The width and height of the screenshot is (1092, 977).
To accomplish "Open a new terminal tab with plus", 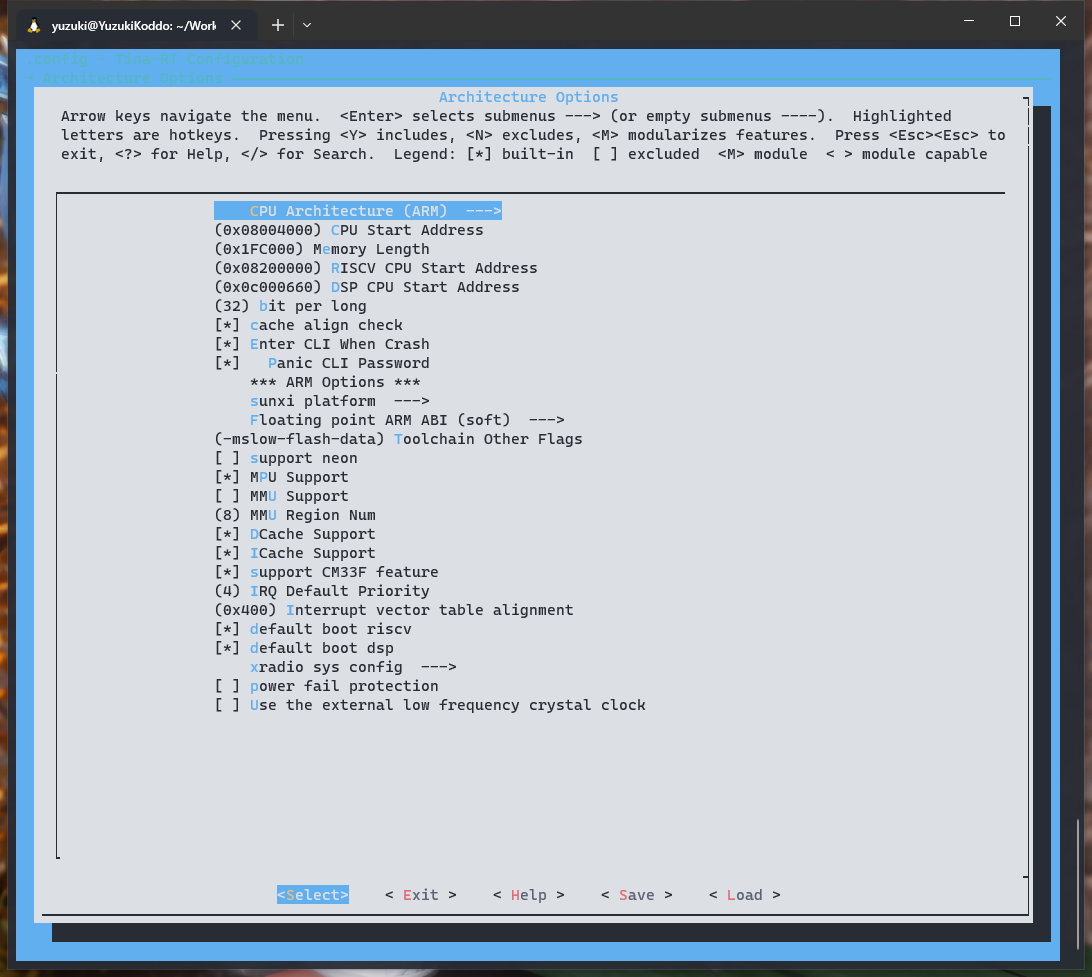I will click(x=278, y=25).
